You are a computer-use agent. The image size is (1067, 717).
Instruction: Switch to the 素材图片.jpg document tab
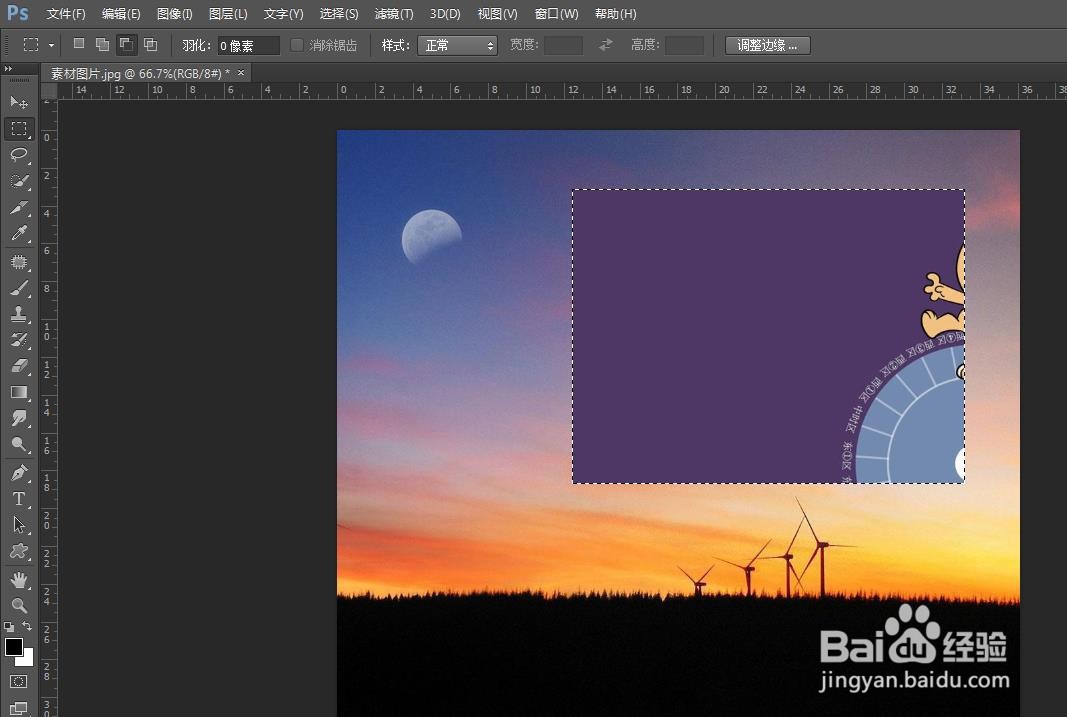pyautogui.click(x=139, y=73)
